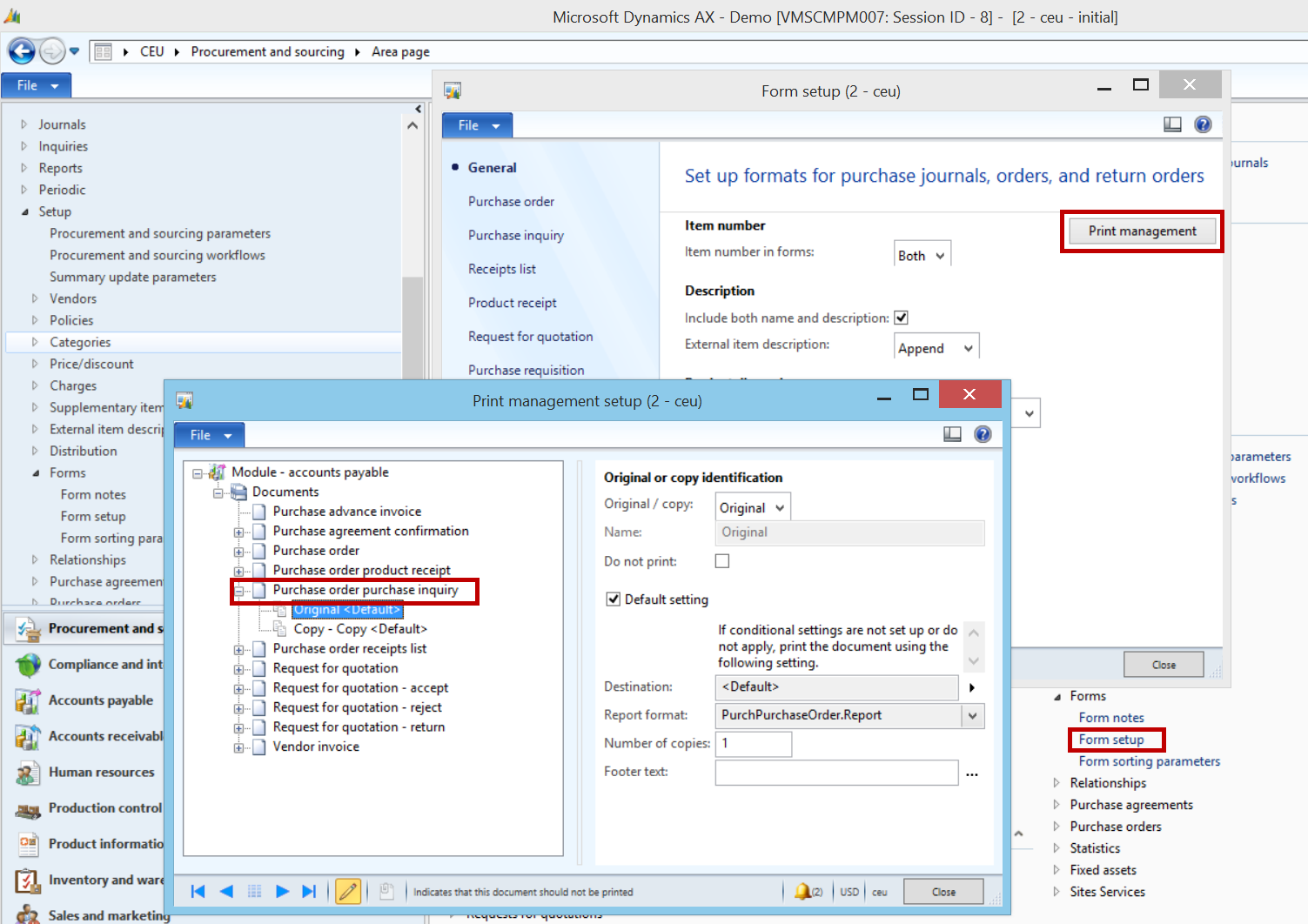Expand the Purchase order tree node

pyautogui.click(x=240, y=550)
